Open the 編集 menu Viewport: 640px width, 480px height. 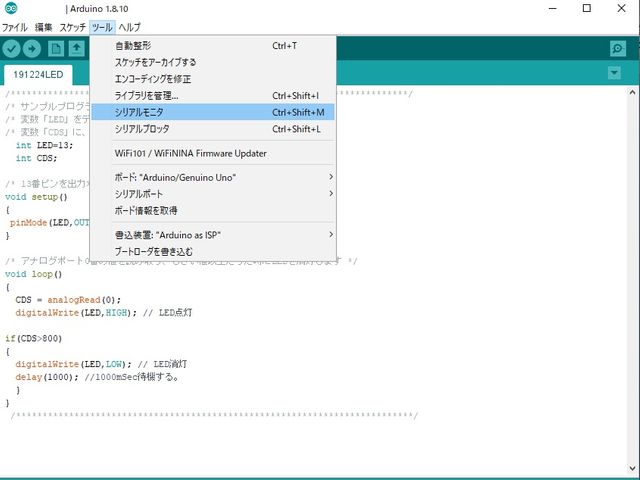tap(44, 27)
